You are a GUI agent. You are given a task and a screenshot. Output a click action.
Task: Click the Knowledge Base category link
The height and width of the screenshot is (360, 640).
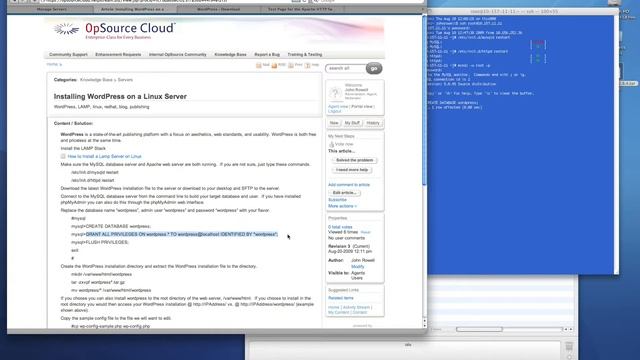96,80
